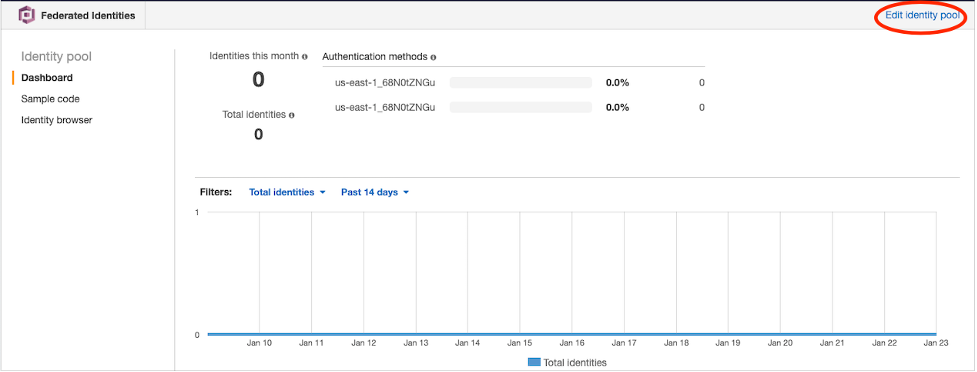The width and height of the screenshot is (977, 372).
Task: Click the Jan 10 label on chart axis
Action: tap(259, 343)
